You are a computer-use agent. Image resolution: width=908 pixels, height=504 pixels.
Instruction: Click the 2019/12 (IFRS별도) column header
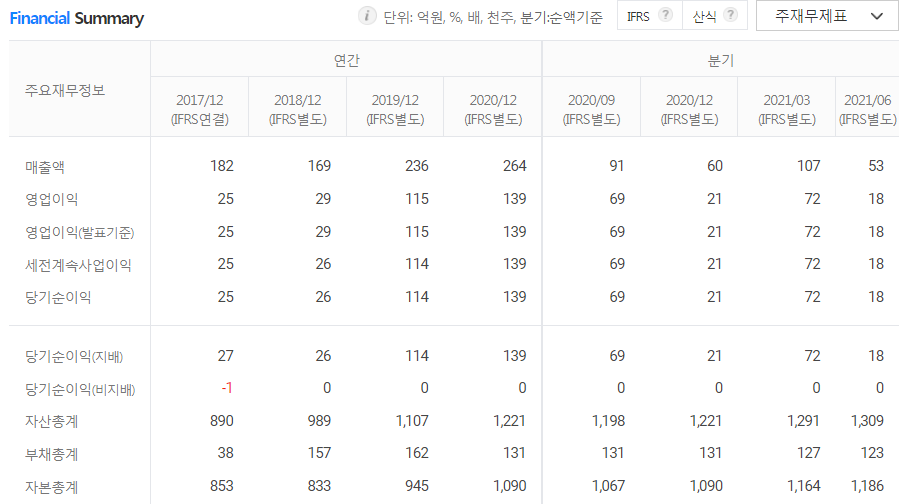click(x=395, y=109)
